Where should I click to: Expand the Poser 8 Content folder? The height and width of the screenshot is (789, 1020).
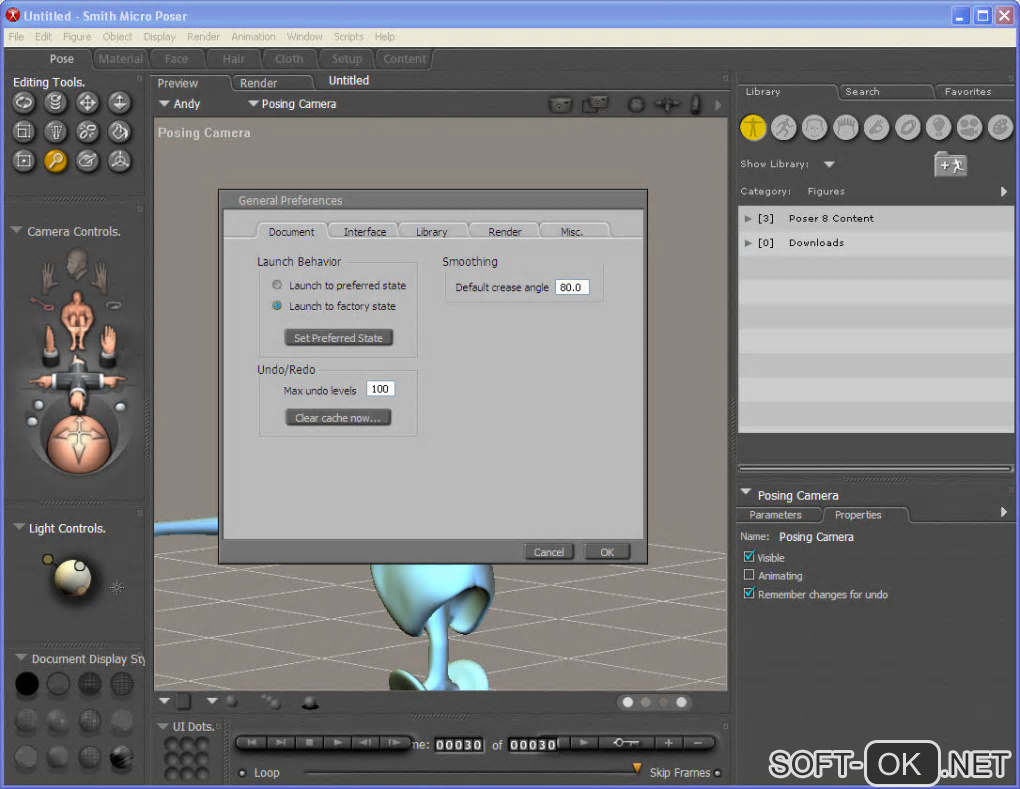[x=748, y=219]
